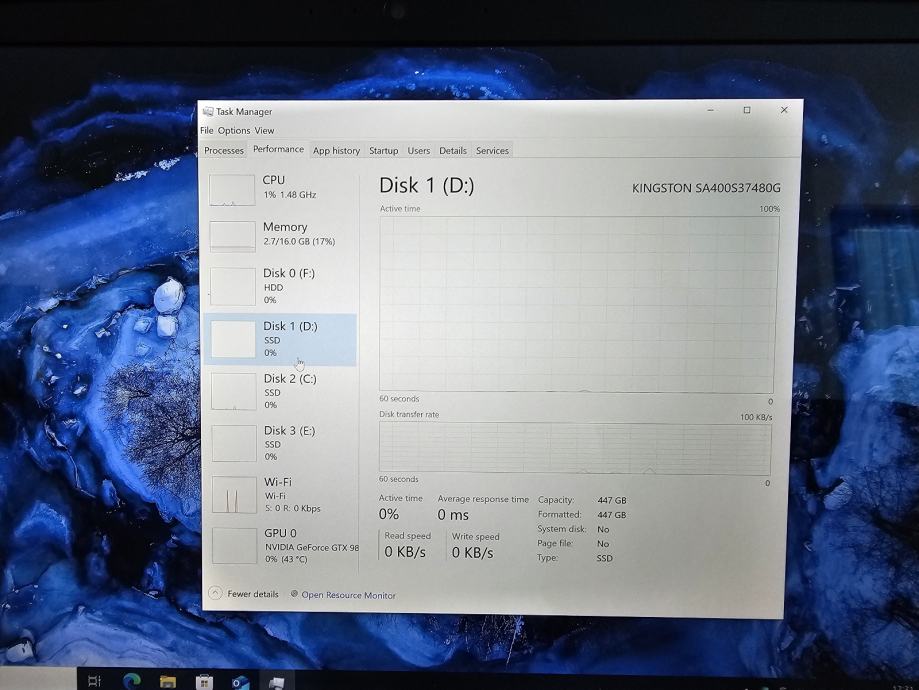Select Disk 0 (F:) HDD entry
This screenshot has height=690, width=919.
281,286
